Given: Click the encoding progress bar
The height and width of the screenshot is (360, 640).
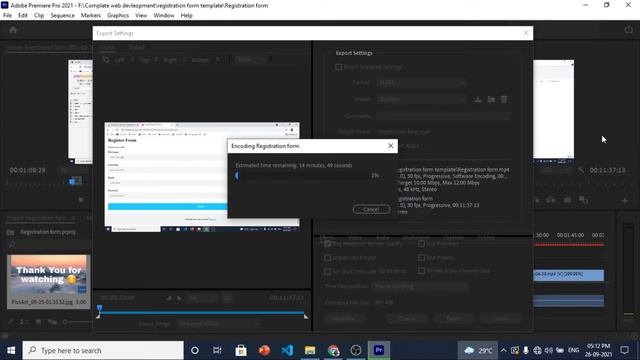Looking at the screenshot, I should tap(302, 176).
